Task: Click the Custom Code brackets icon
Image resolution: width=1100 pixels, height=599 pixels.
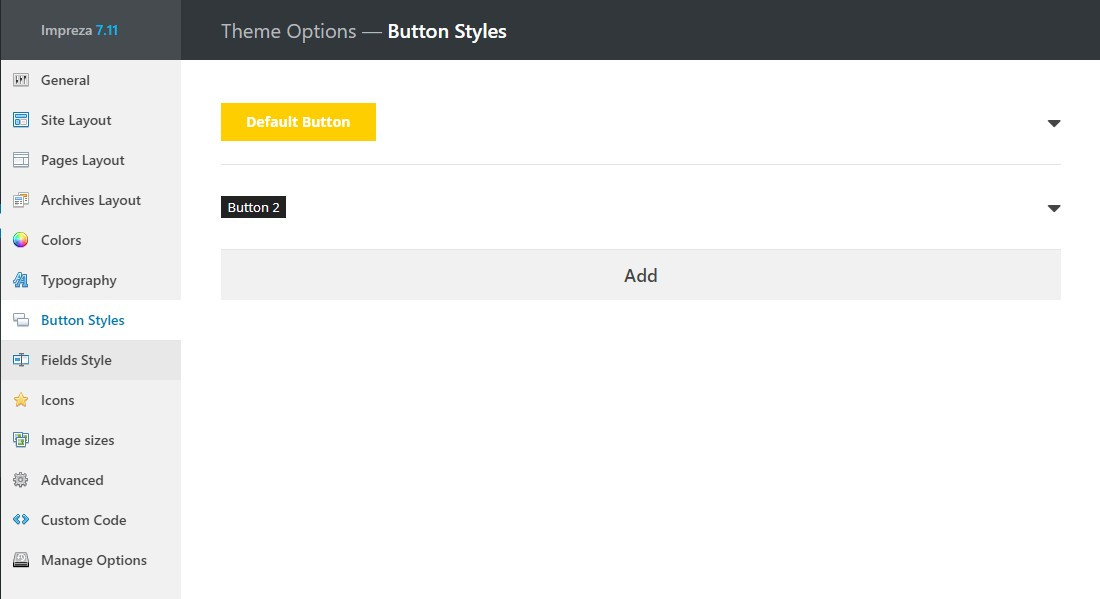Action: [21, 520]
